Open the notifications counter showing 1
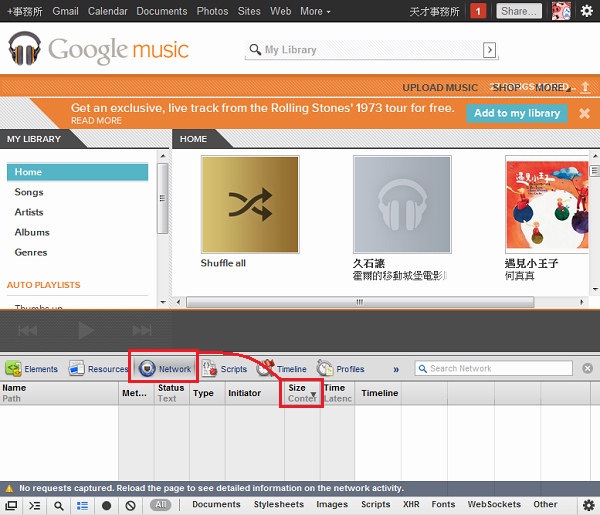 coord(478,11)
